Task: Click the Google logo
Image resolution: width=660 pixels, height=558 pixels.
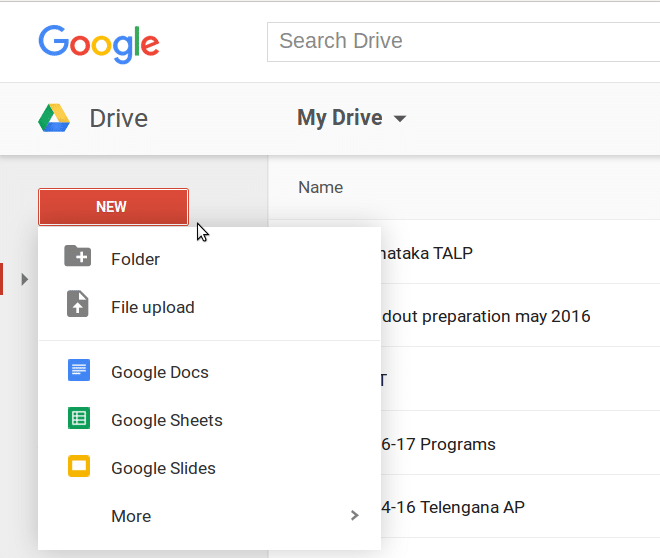Action: pos(99,44)
